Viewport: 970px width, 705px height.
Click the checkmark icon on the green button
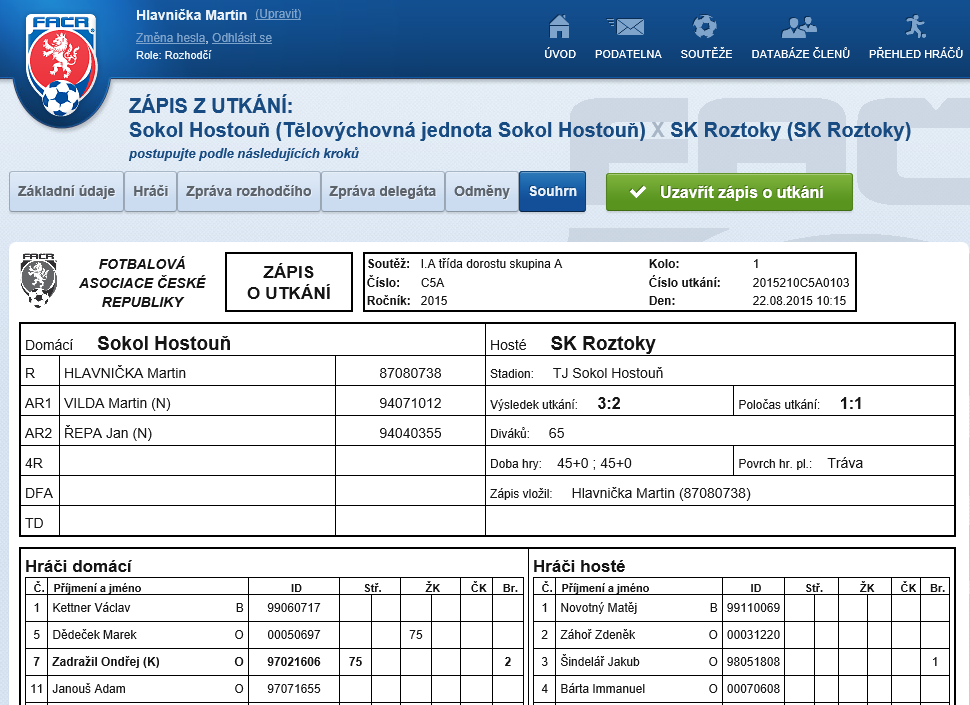(x=638, y=192)
